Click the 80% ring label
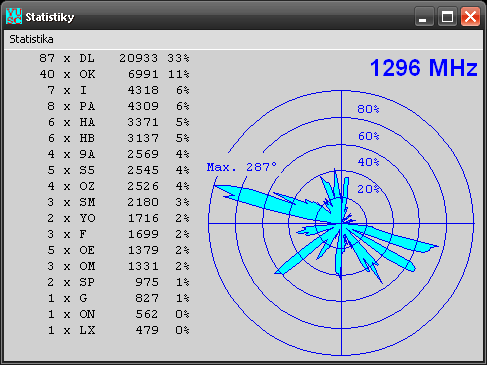 coord(368,109)
